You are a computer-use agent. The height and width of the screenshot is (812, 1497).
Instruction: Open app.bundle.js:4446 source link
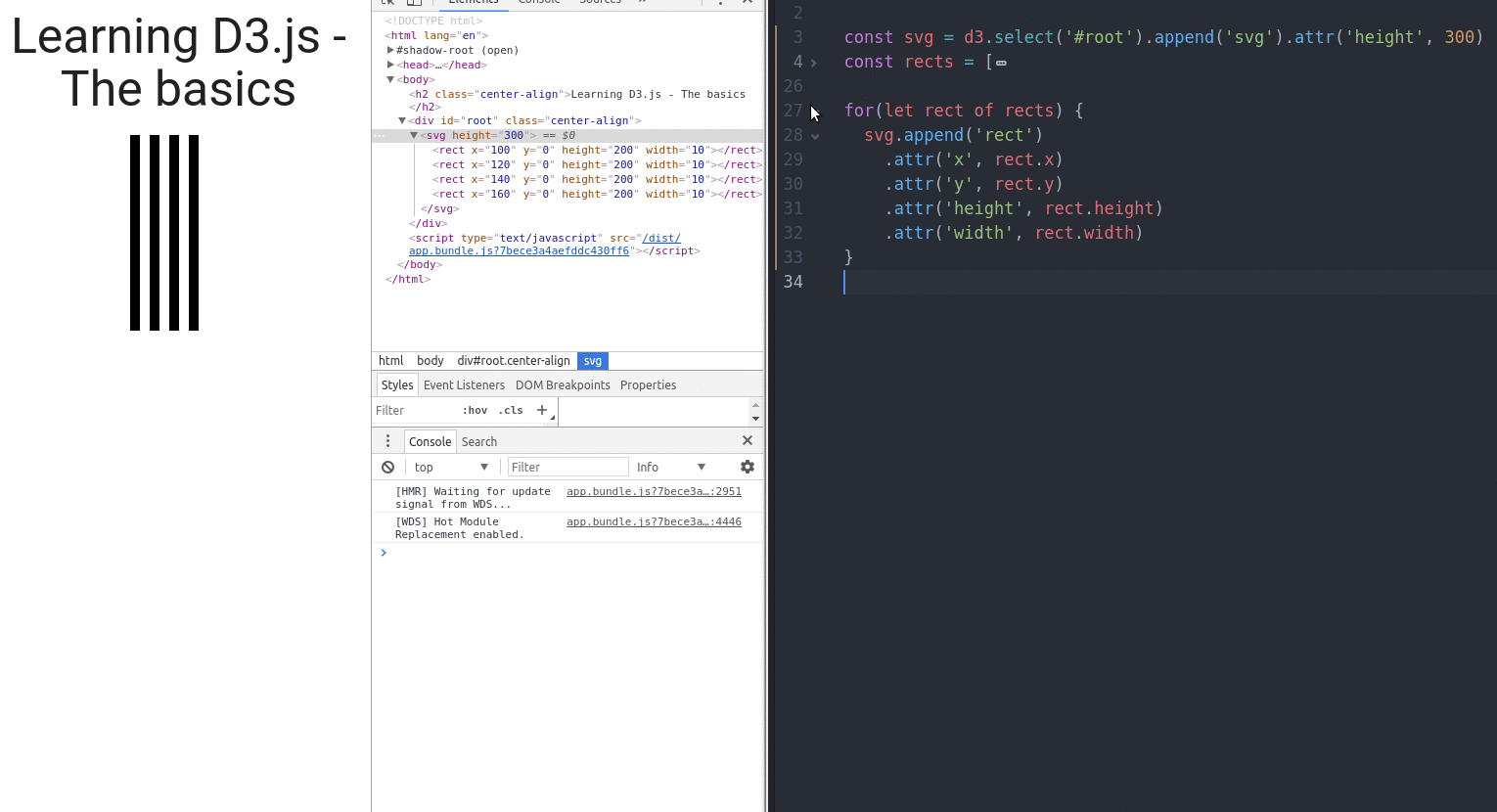[654, 521]
